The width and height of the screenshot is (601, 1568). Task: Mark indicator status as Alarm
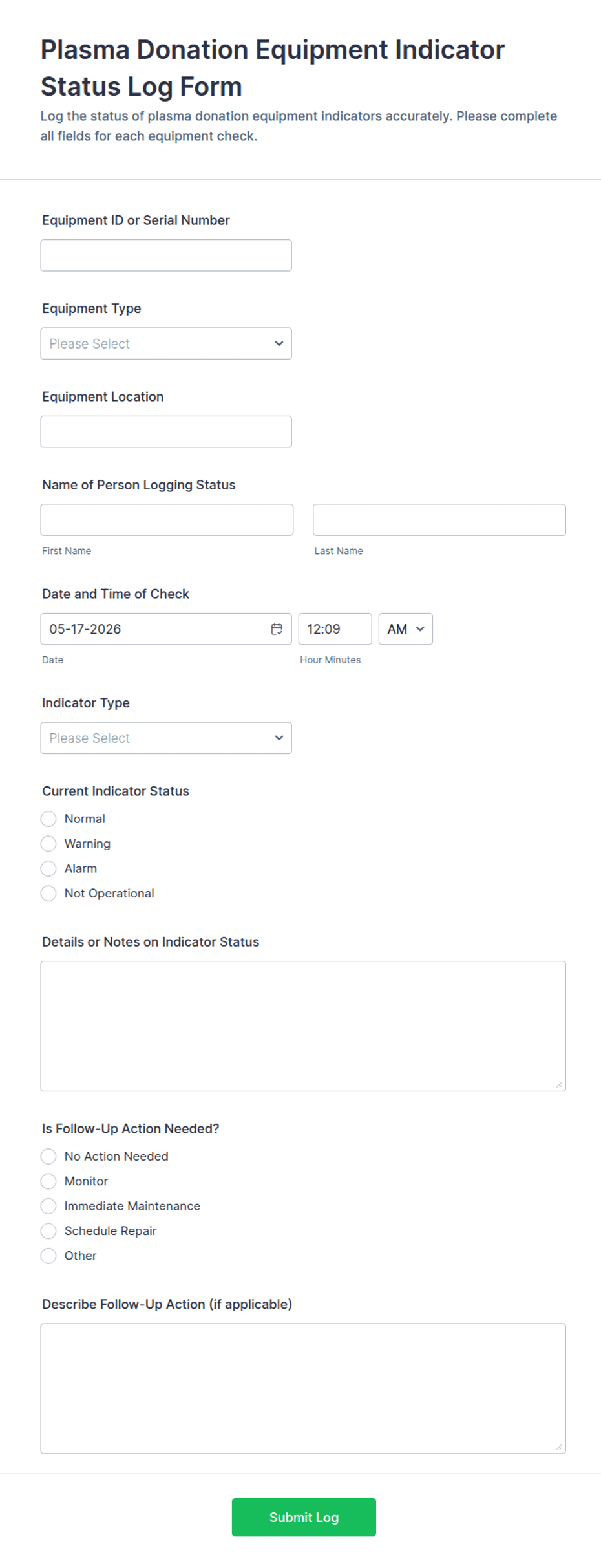click(48, 868)
